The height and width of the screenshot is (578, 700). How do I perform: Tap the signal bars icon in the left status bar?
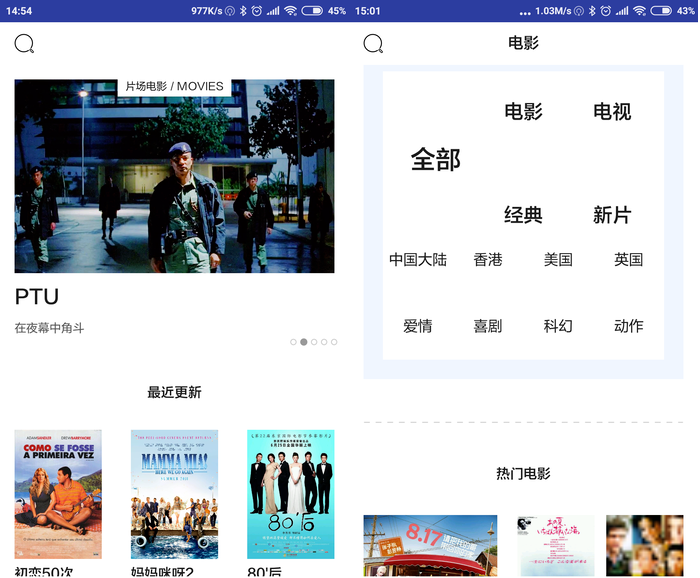pos(273,11)
